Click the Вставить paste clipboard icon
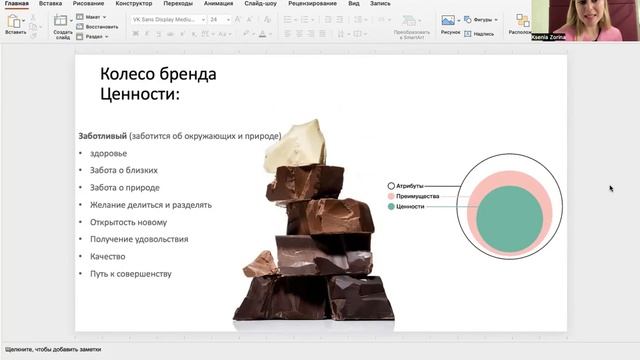The height and width of the screenshot is (360, 640). click(x=13, y=20)
